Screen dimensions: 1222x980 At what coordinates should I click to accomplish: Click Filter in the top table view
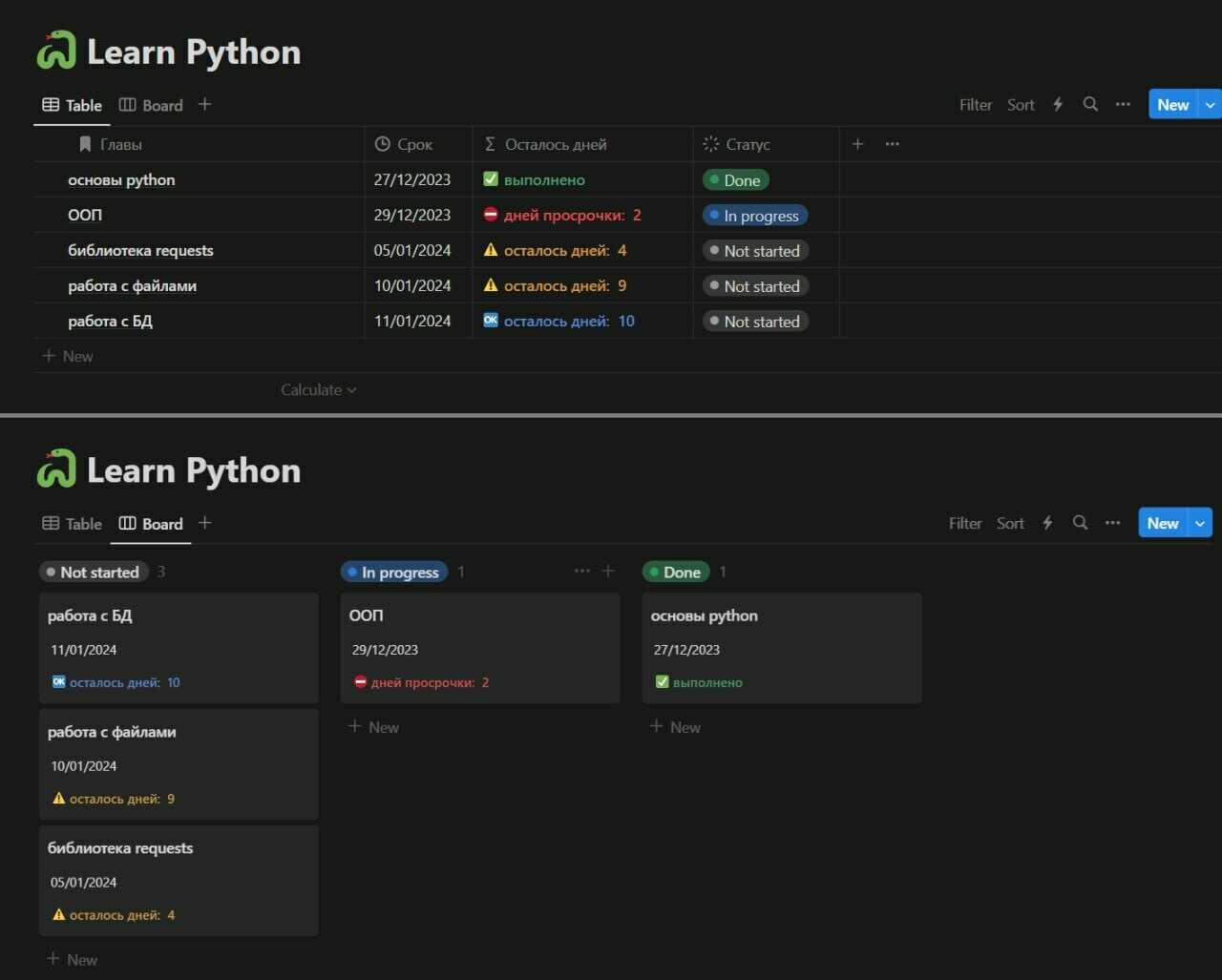pos(975,105)
